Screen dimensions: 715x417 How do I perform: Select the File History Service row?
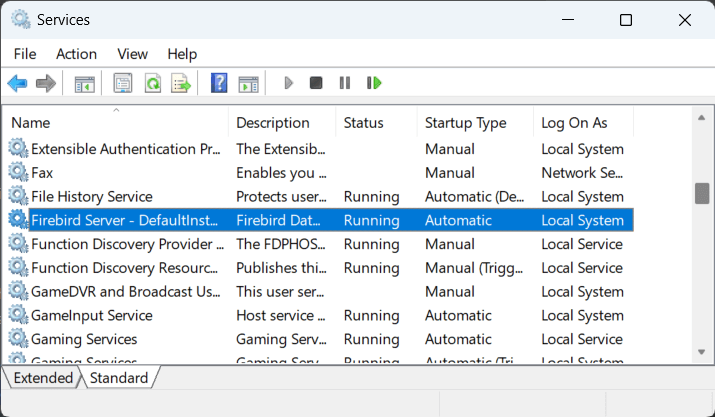click(x=92, y=197)
